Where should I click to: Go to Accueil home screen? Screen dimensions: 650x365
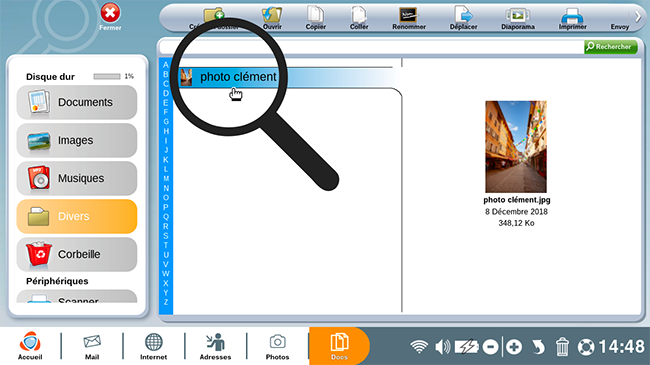pyautogui.click(x=30, y=346)
